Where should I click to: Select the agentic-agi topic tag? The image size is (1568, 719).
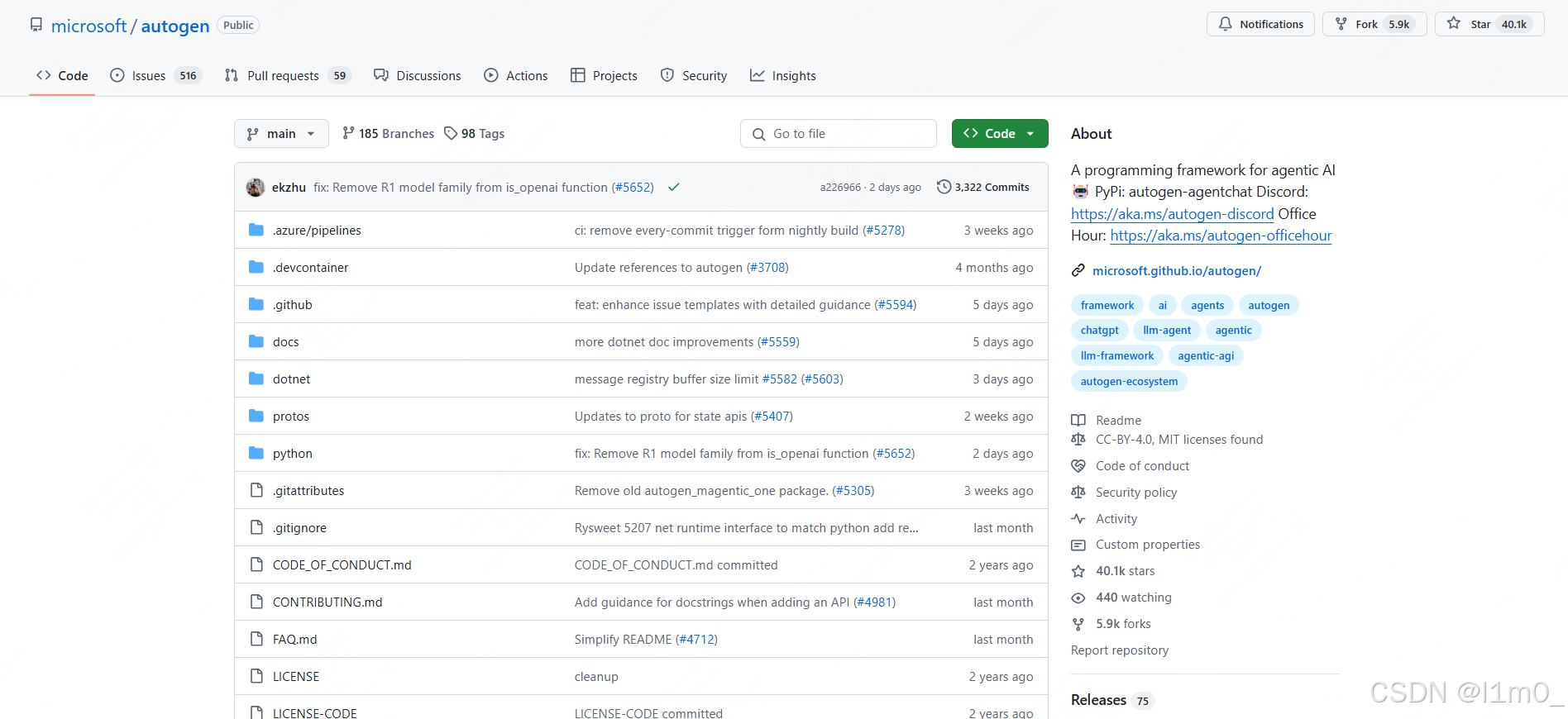pos(1206,355)
